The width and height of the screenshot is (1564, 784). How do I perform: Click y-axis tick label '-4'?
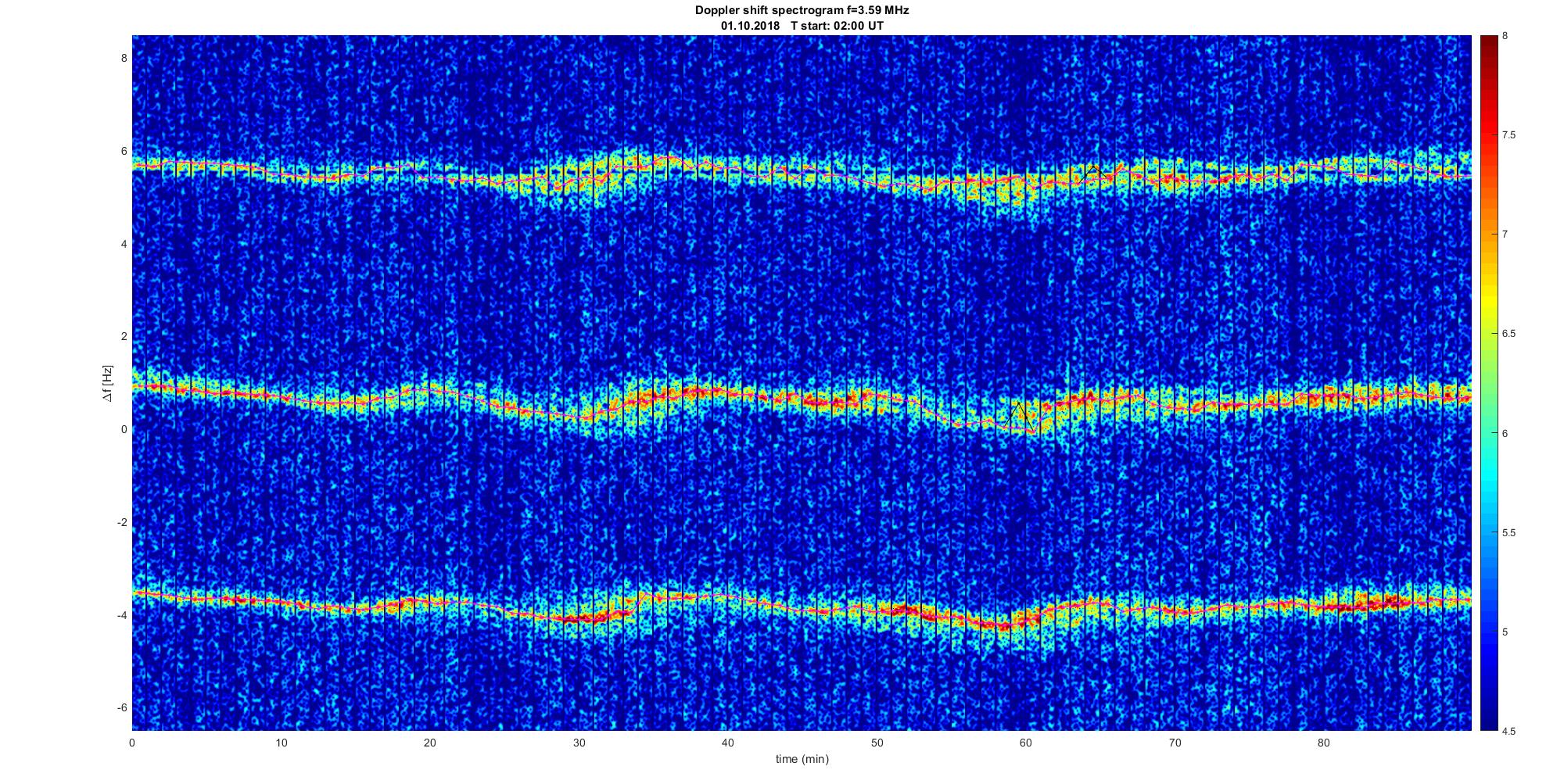[x=122, y=615]
